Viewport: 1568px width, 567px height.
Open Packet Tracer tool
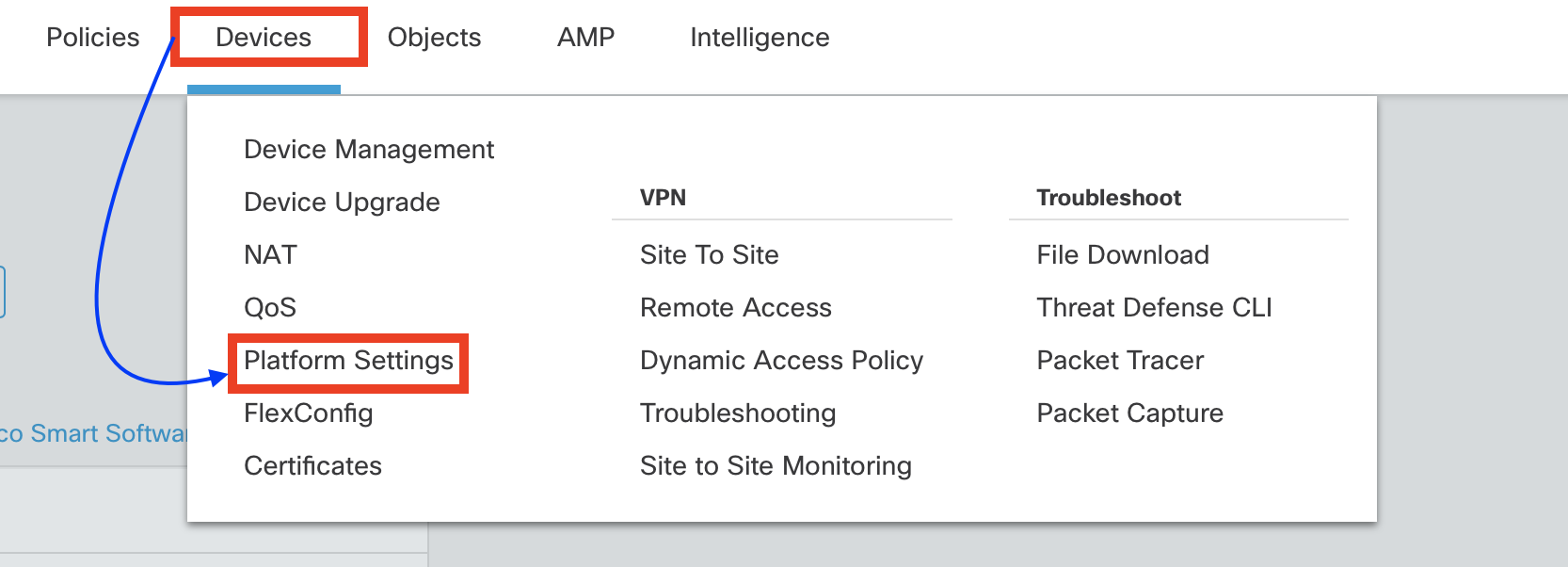click(x=1120, y=361)
